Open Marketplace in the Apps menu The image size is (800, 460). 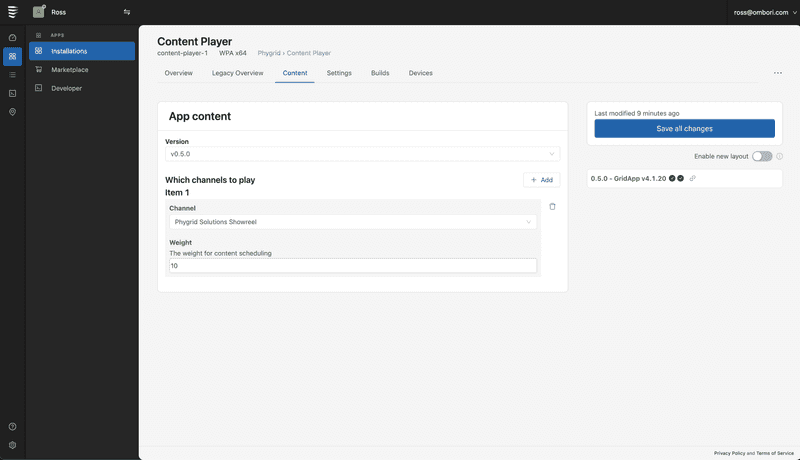click(70, 70)
